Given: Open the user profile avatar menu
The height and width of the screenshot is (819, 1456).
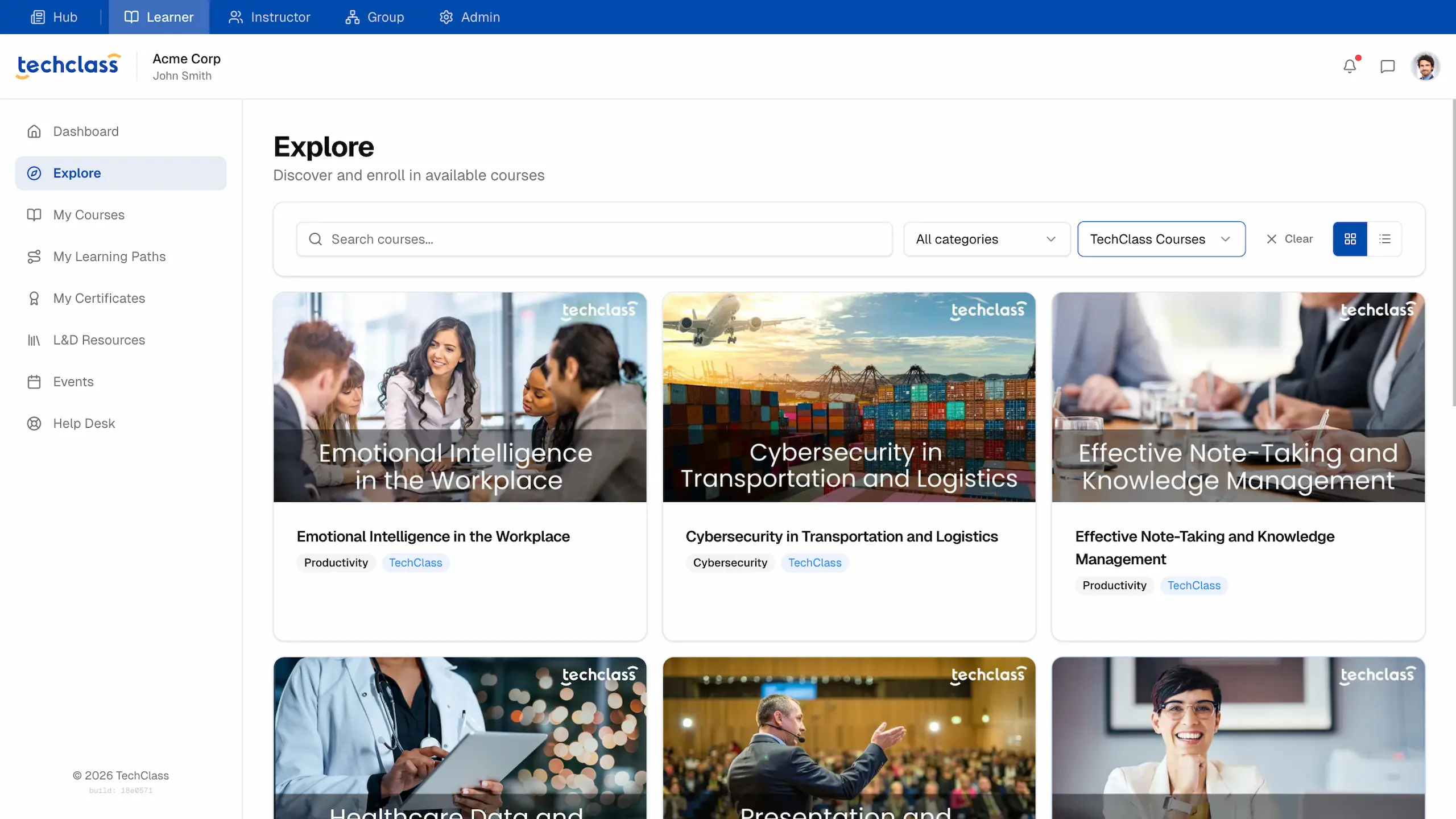Looking at the screenshot, I should pyautogui.click(x=1425, y=66).
